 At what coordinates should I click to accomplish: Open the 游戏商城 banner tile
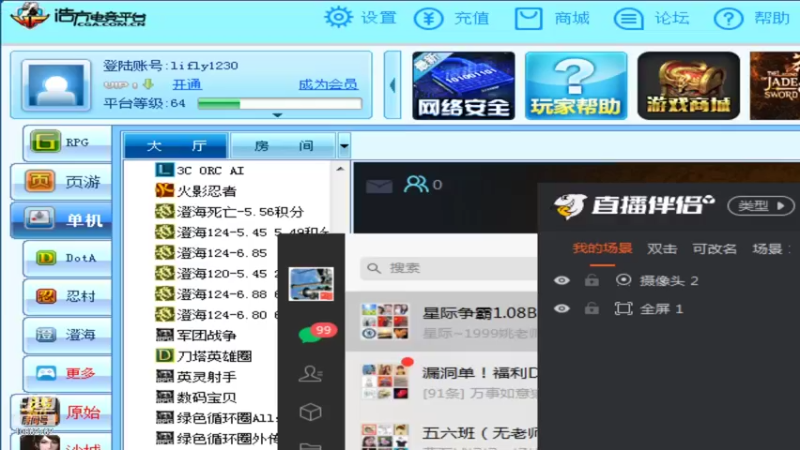688,86
